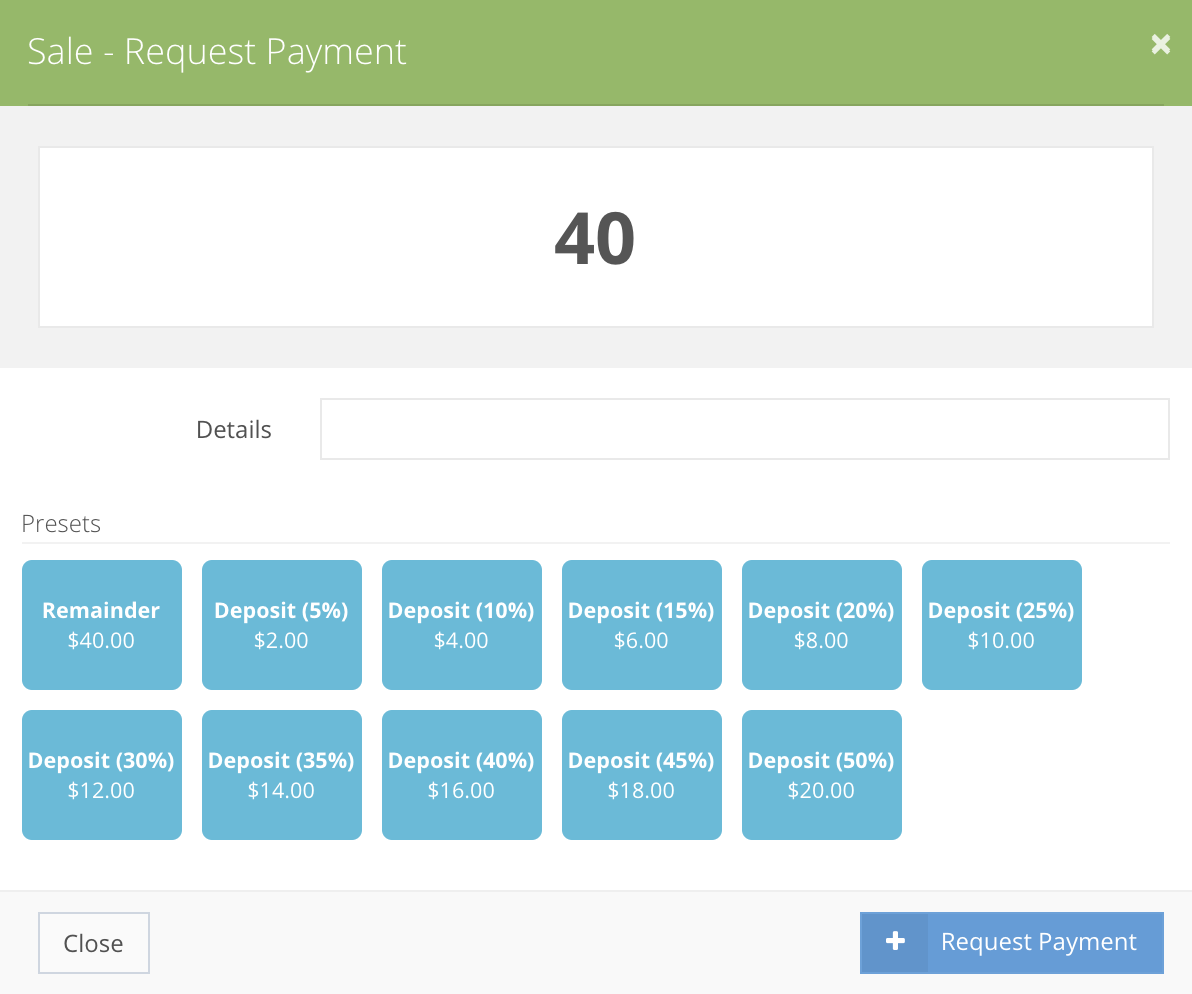
Task: Pick the Deposit (10%) $4.00 preset
Action: point(462,625)
